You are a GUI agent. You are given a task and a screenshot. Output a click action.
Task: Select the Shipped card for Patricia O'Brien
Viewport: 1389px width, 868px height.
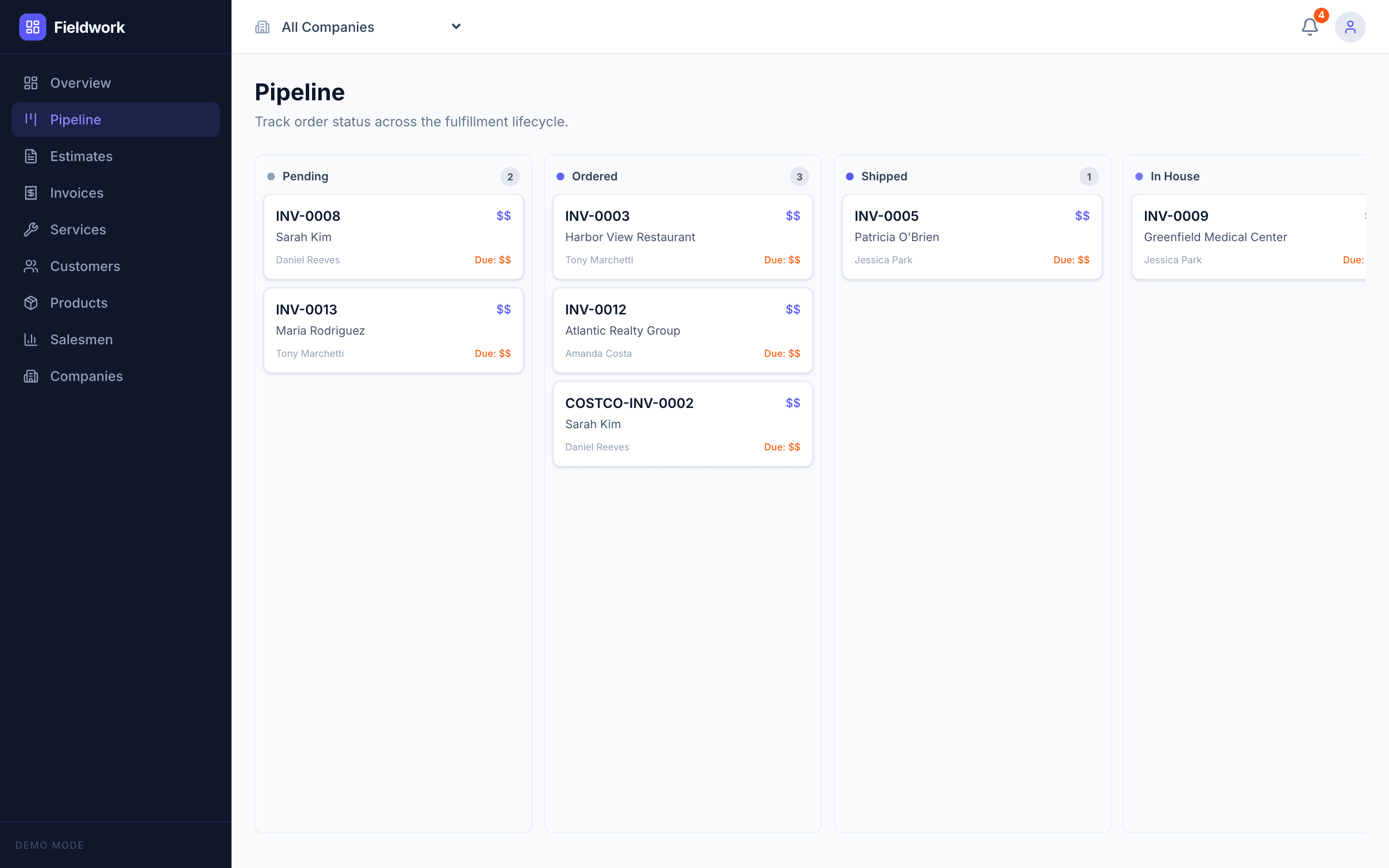click(971, 236)
